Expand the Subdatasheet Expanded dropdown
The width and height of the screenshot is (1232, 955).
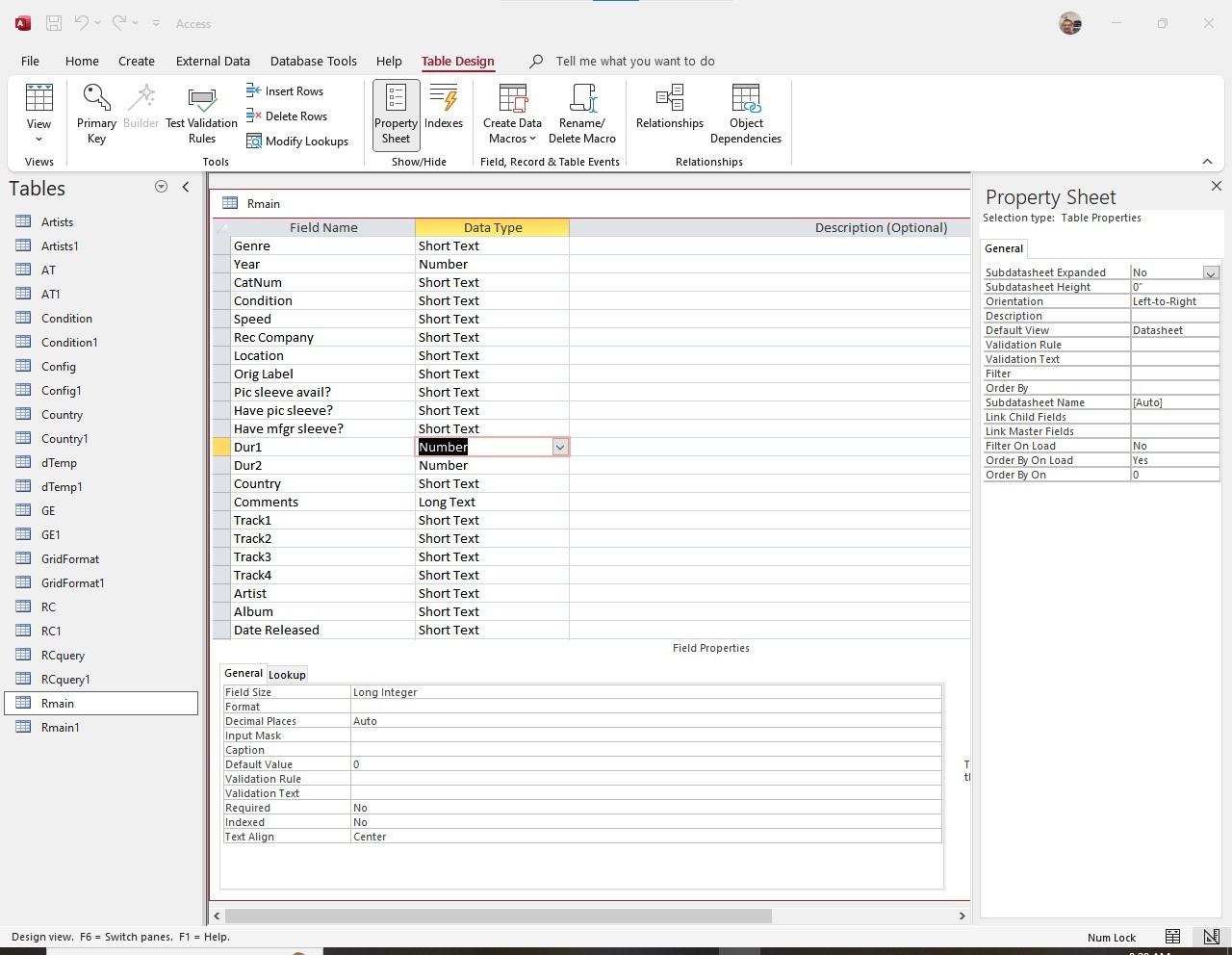1211,273
